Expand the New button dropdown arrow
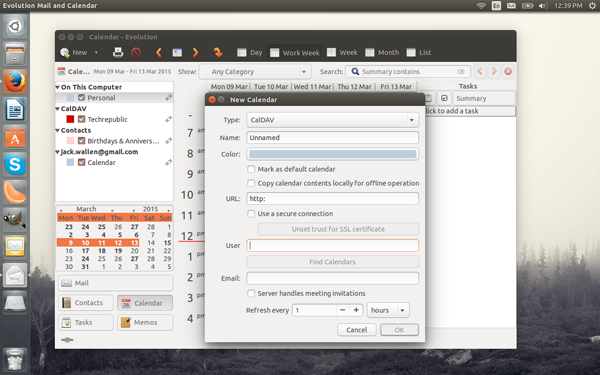This screenshot has width=600, height=375. (x=96, y=52)
